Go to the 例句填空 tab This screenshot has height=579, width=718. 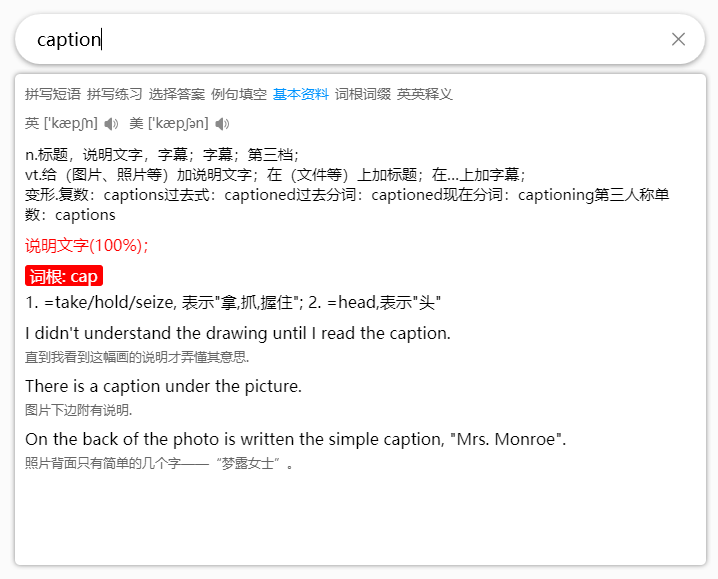click(x=239, y=94)
